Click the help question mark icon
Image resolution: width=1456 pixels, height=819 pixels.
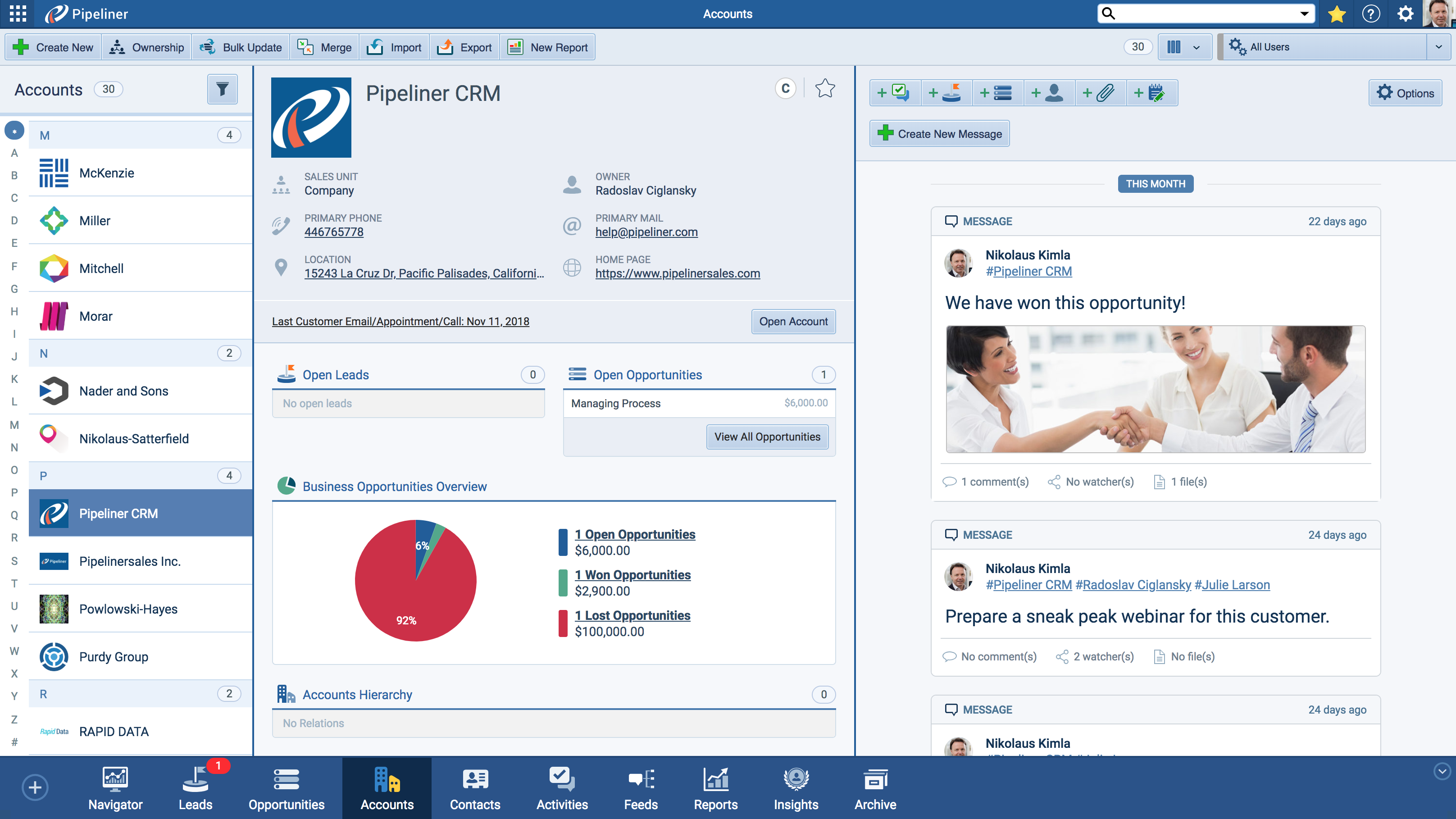1371,14
